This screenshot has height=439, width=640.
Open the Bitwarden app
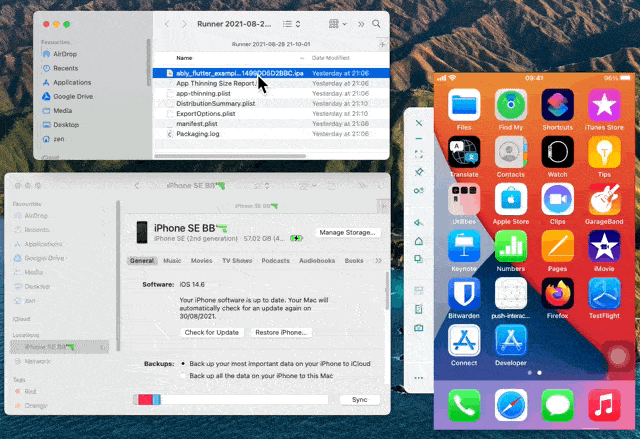464,293
